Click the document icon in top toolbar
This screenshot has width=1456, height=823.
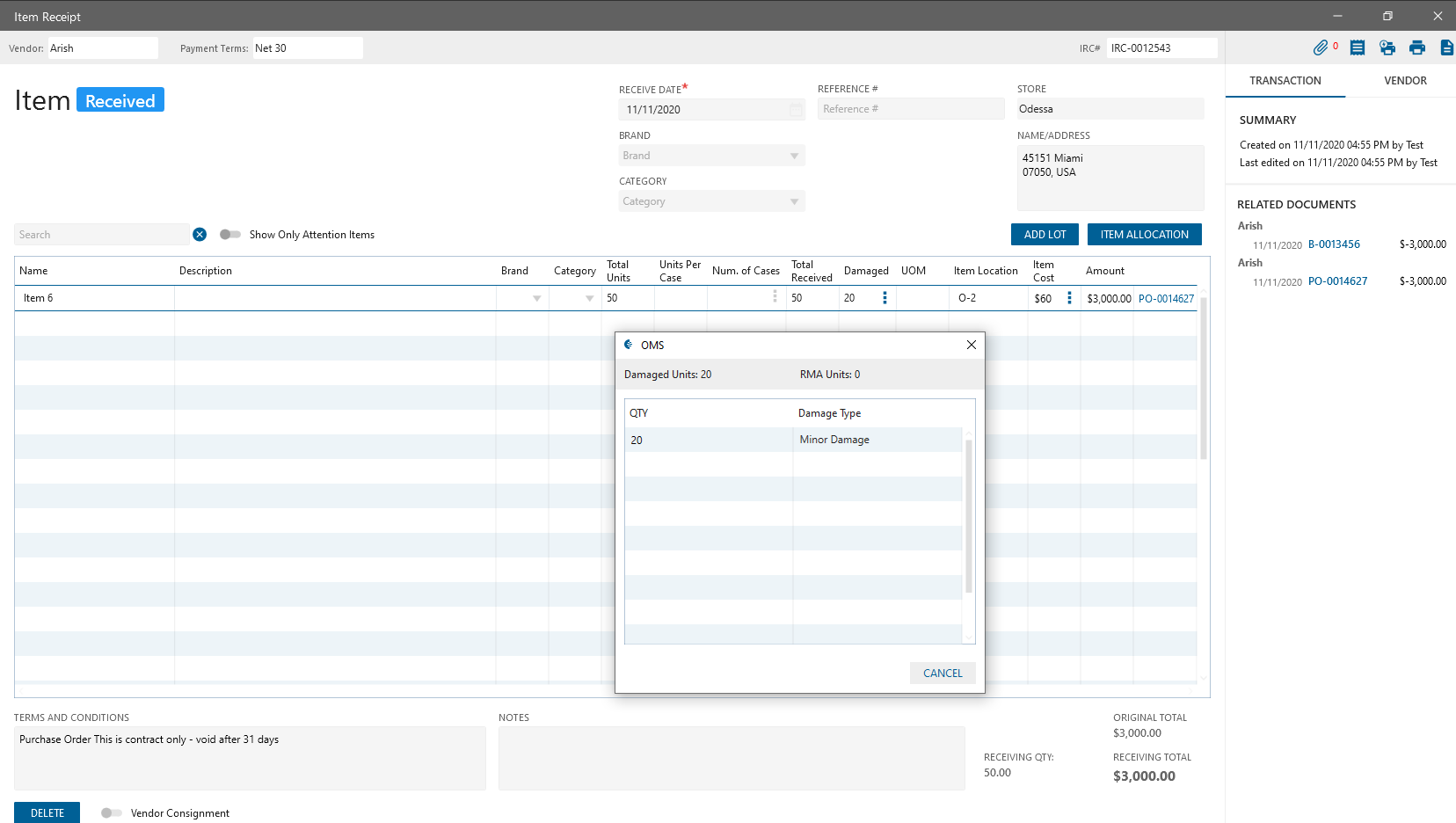pyautogui.click(x=1446, y=48)
